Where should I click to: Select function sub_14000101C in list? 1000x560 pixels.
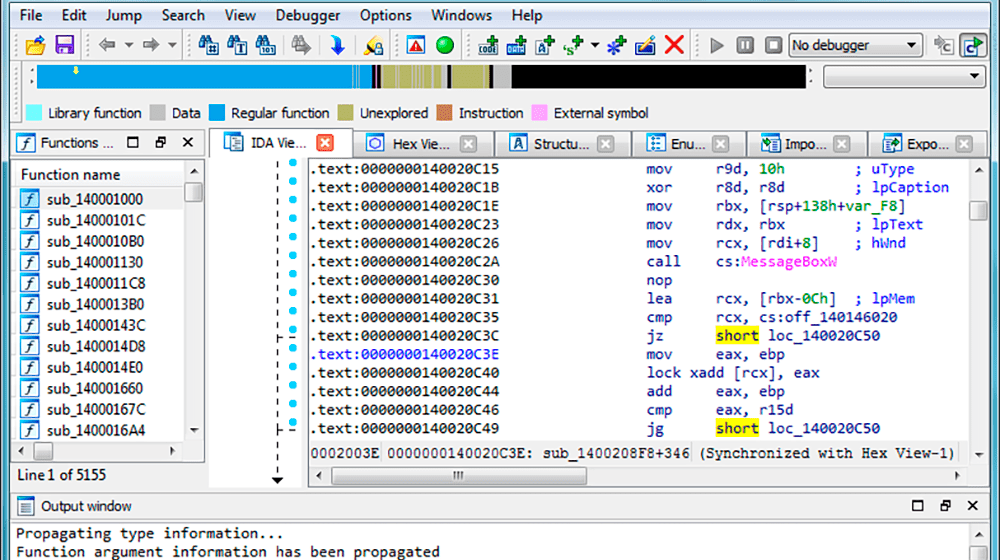96,221
